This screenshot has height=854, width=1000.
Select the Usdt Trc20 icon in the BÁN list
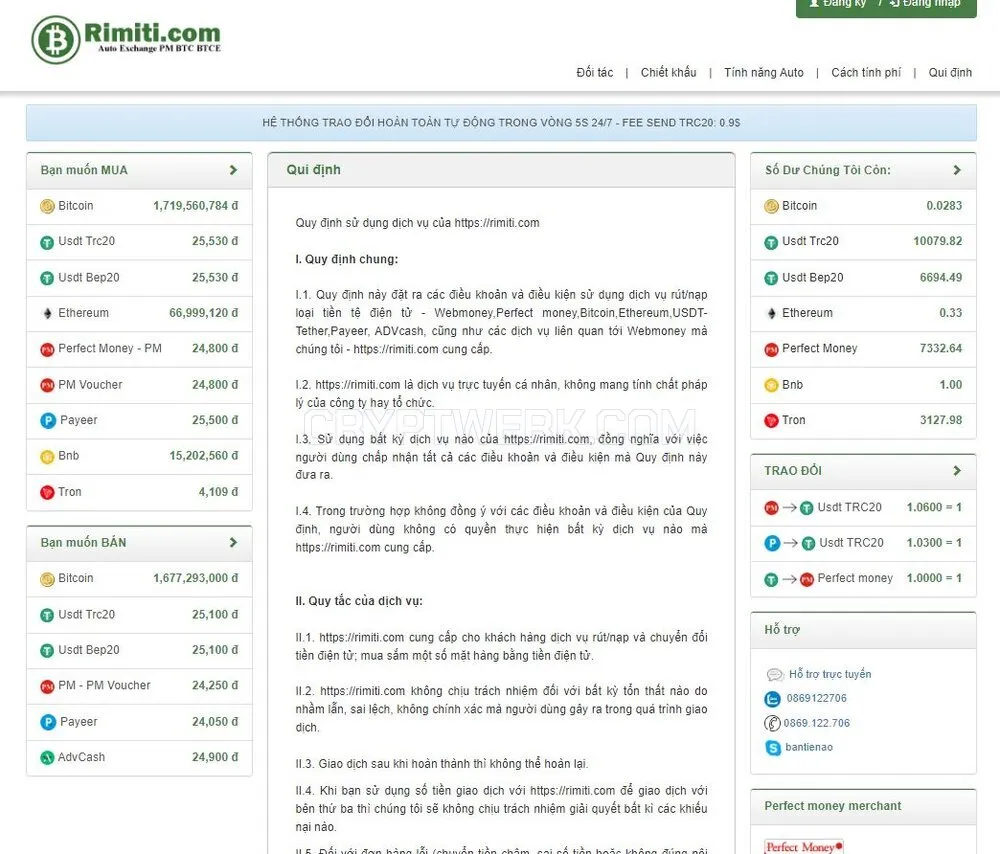pos(47,615)
